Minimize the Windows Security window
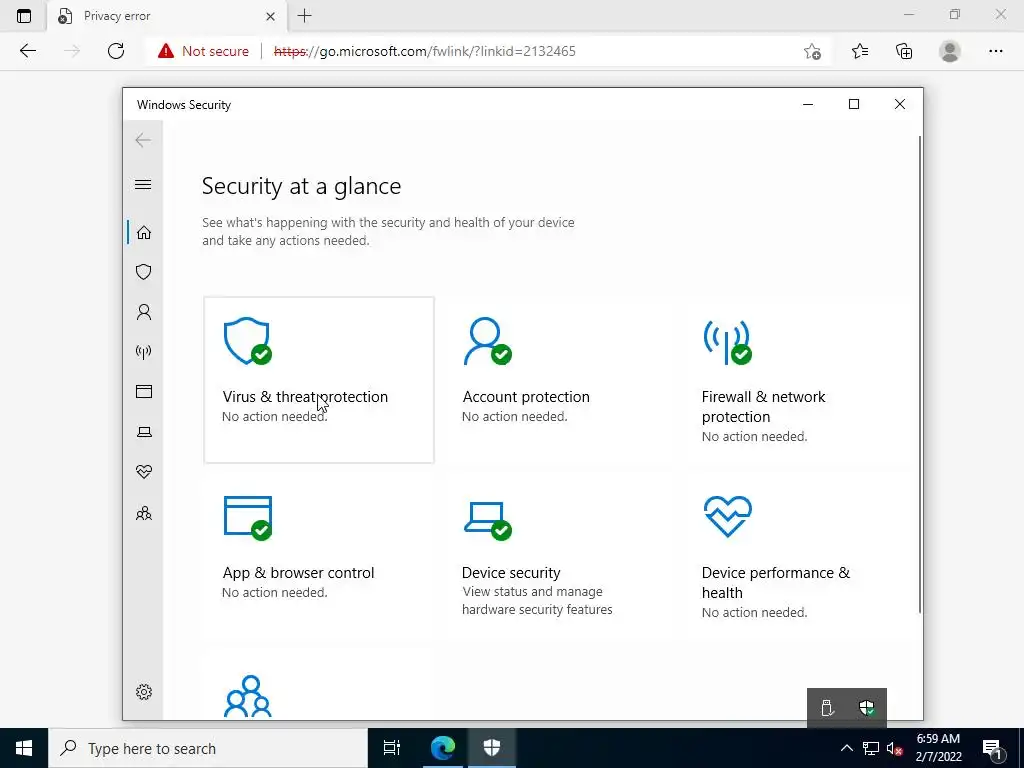 pyautogui.click(x=808, y=104)
